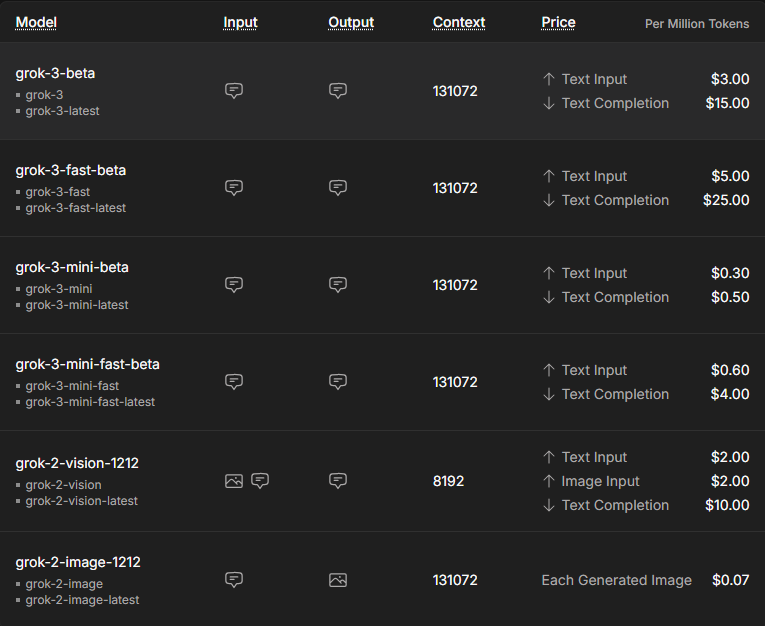
Task: Click the Model column header
Action: click(x=36, y=22)
